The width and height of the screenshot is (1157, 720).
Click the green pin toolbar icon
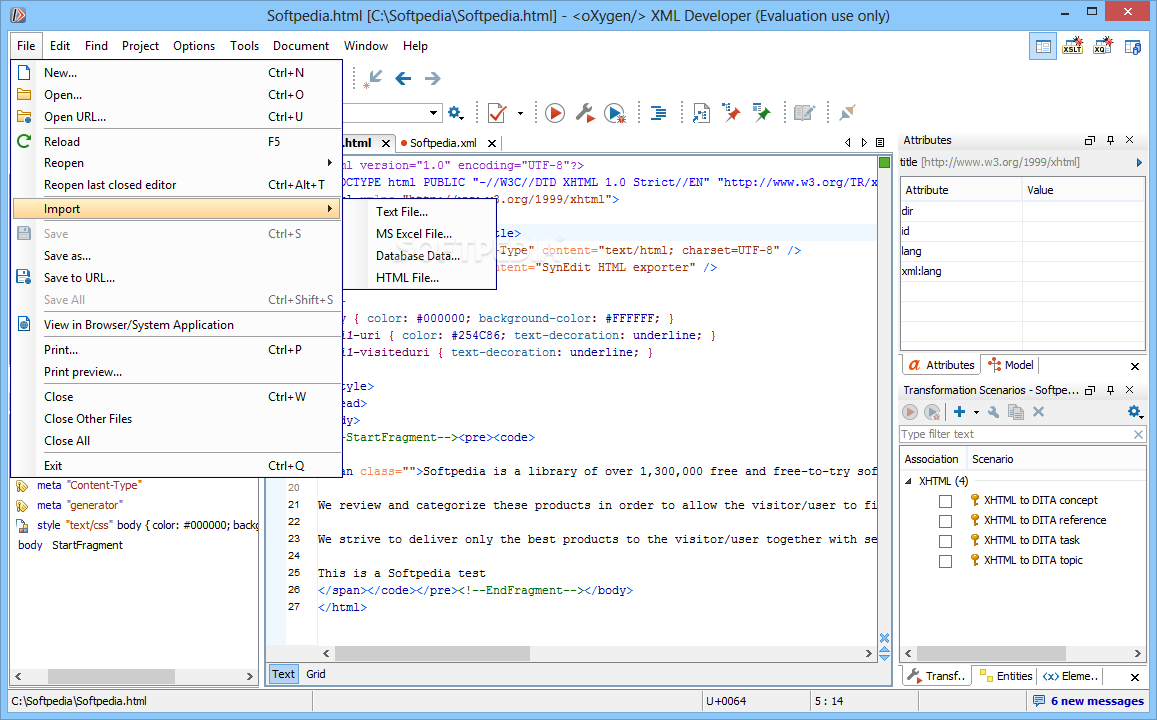761,113
